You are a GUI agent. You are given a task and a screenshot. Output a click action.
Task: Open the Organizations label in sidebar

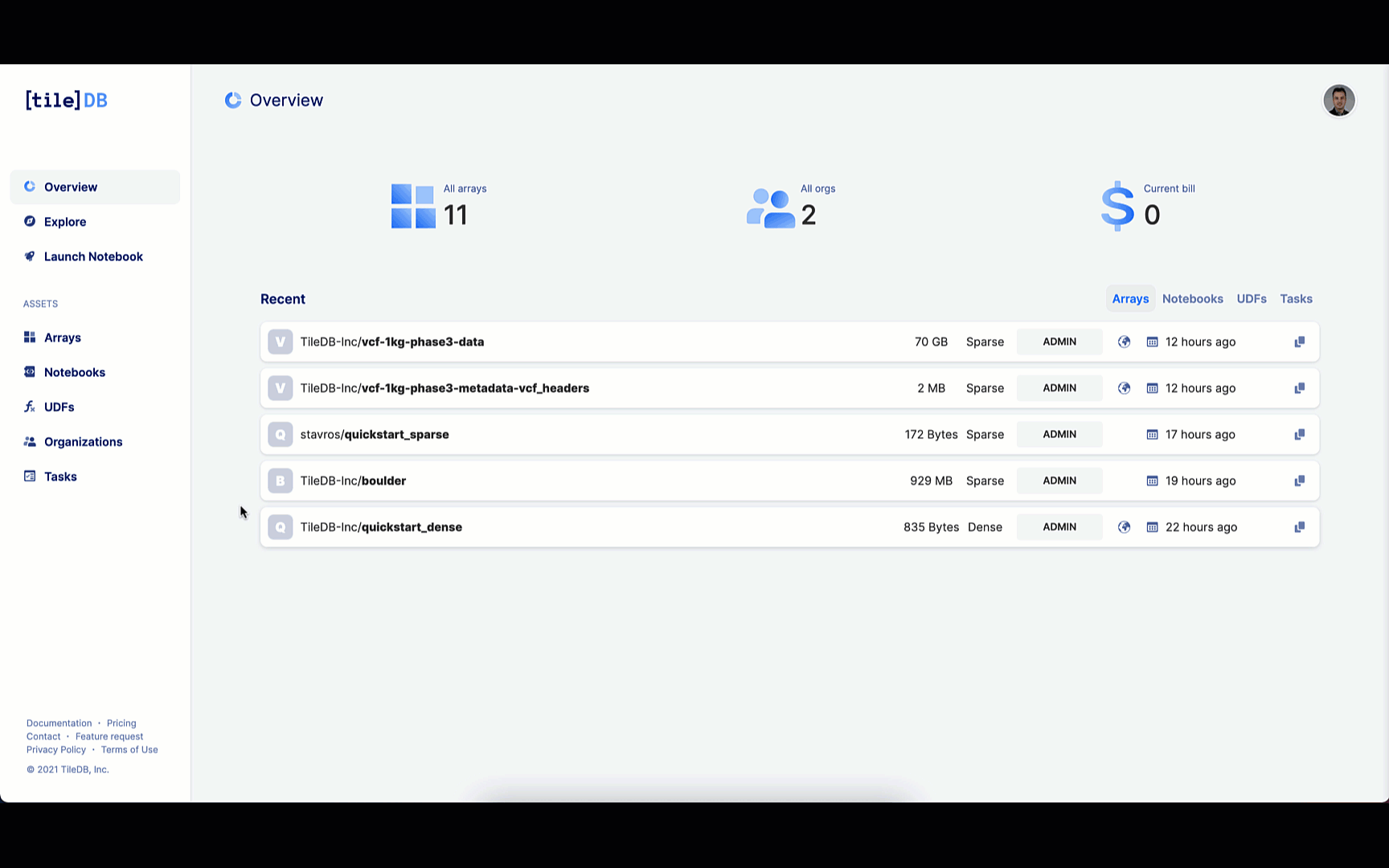[84, 441]
